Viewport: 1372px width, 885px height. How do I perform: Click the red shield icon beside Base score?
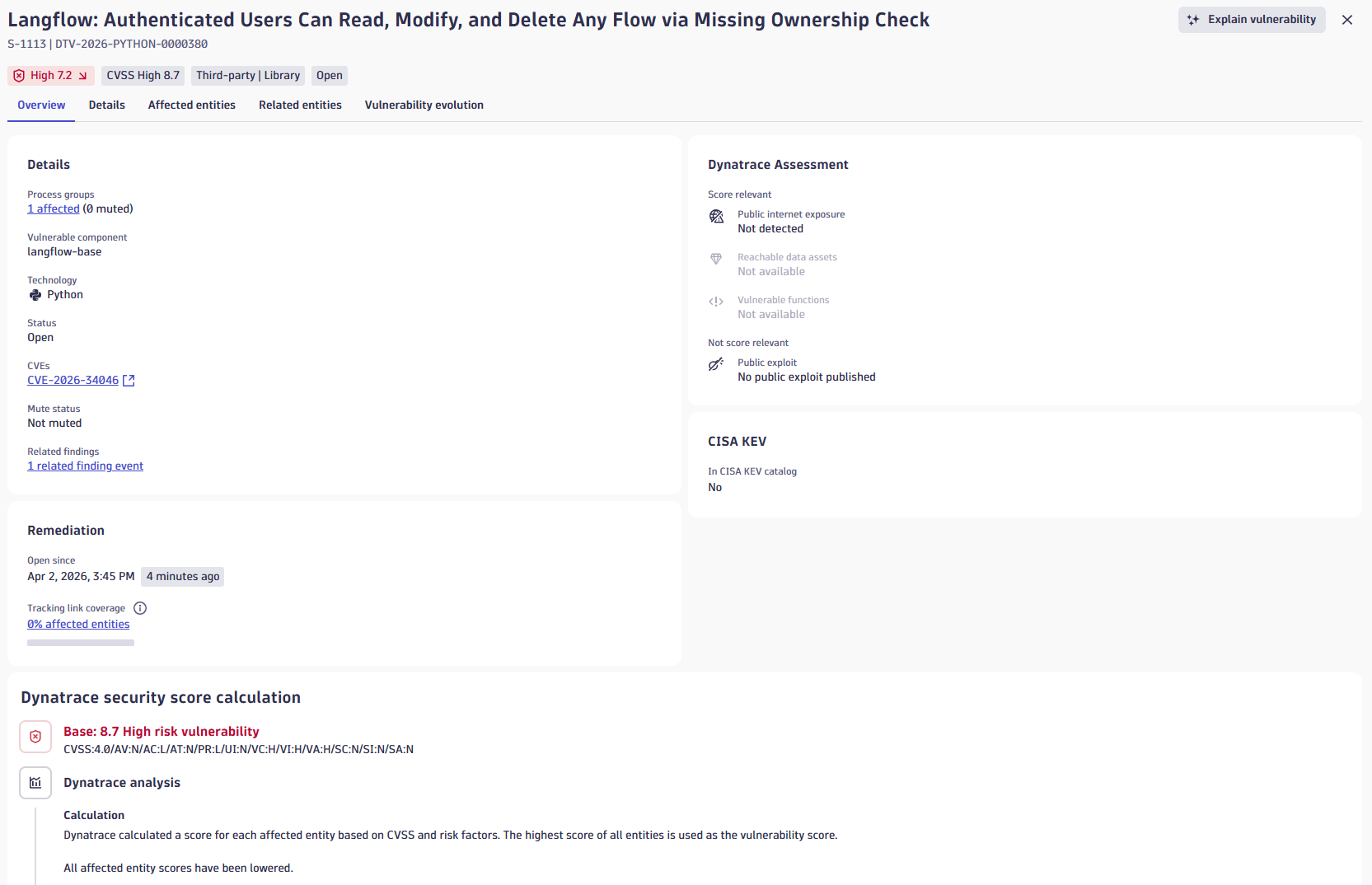pos(35,737)
